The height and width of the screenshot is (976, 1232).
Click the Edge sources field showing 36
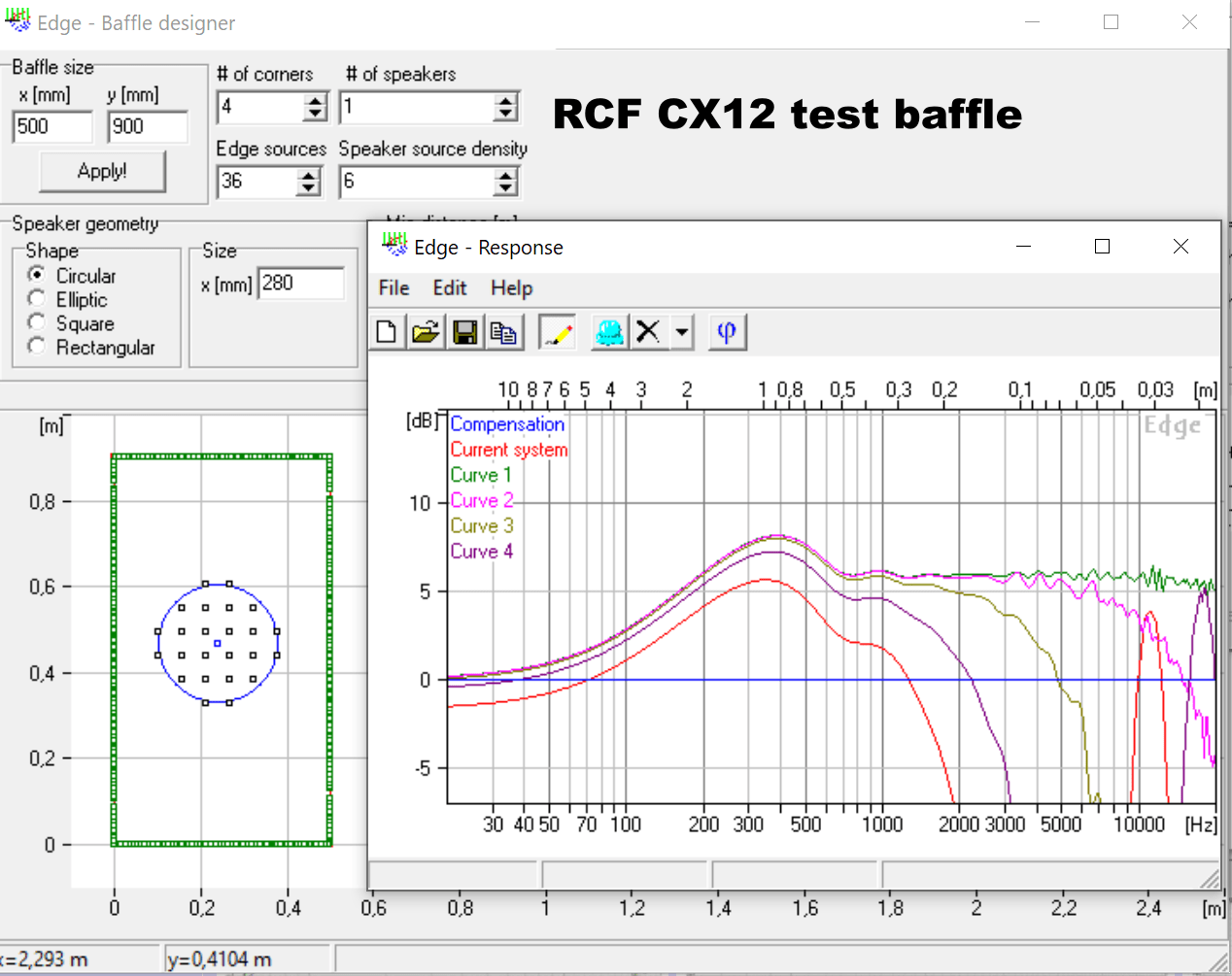tap(257, 182)
